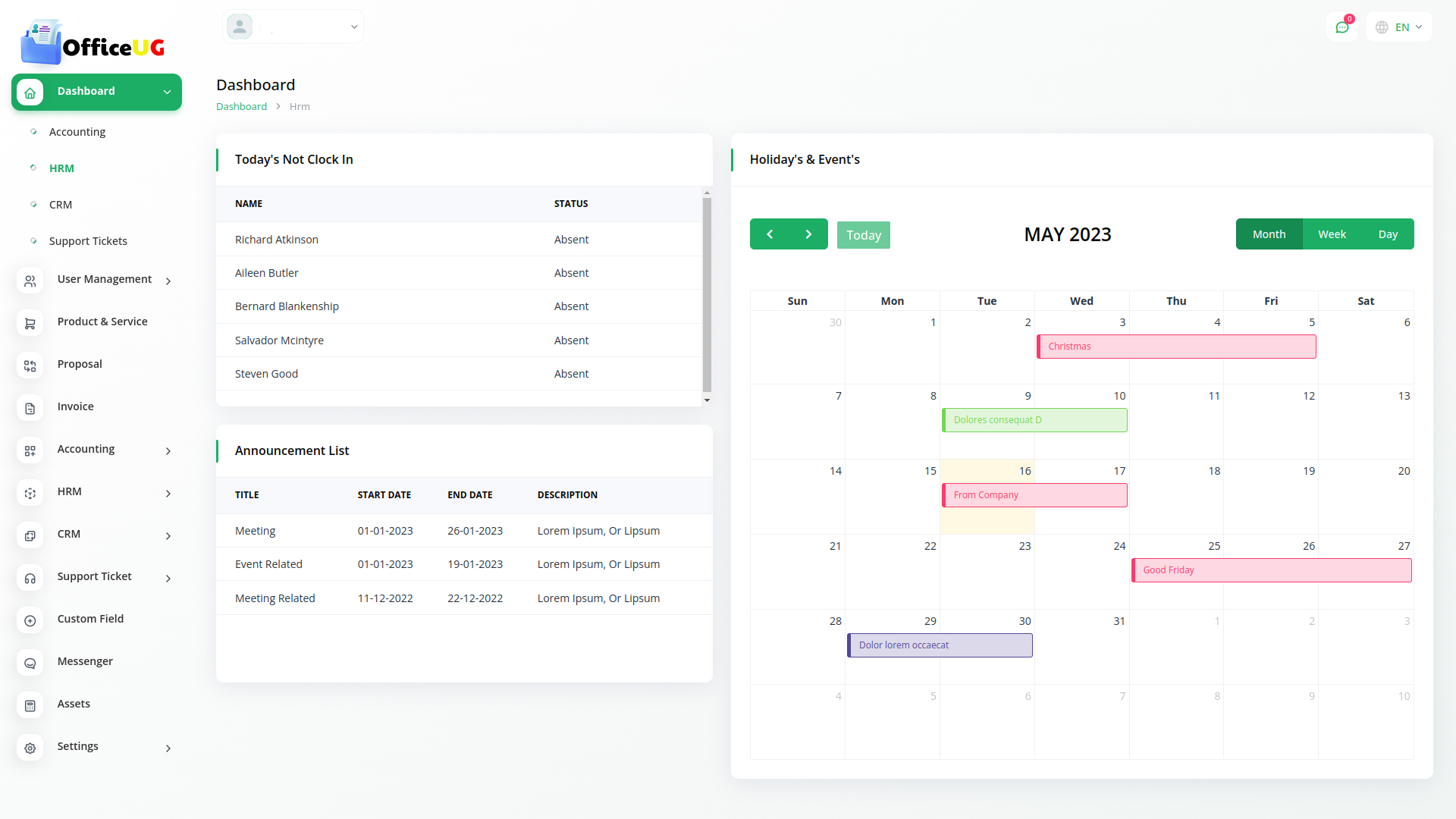The image size is (1456, 819).
Task: Click the Proposal icon in sidebar
Action: pyautogui.click(x=30, y=366)
